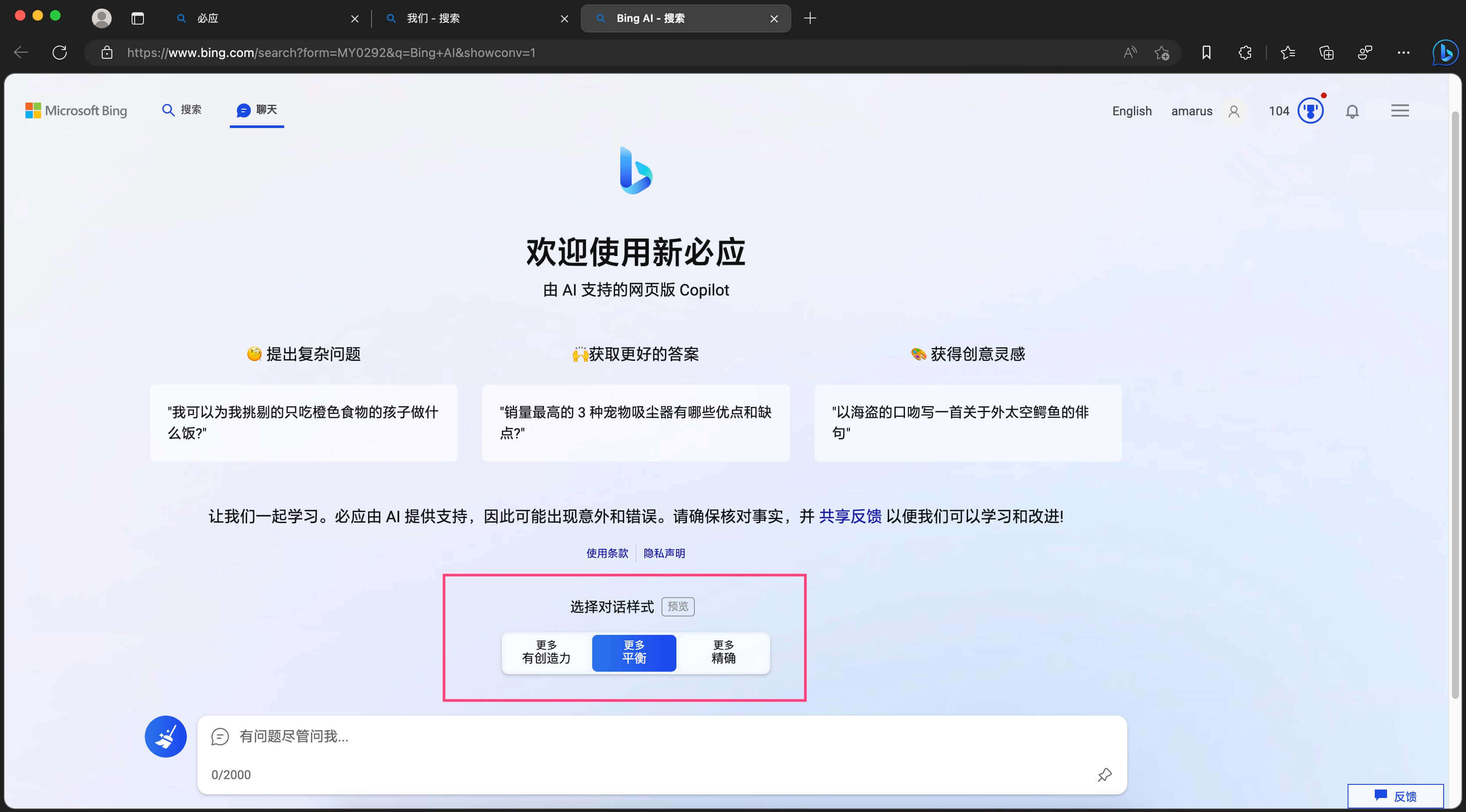
Task: Open the 共享反馈 link
Action: [x=850, y=516]
